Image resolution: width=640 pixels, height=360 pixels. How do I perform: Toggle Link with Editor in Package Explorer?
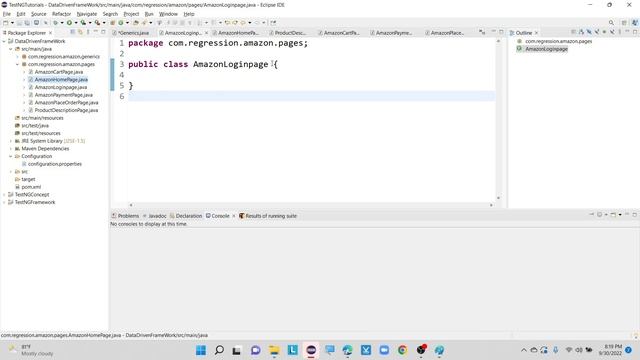pos(80,32)
